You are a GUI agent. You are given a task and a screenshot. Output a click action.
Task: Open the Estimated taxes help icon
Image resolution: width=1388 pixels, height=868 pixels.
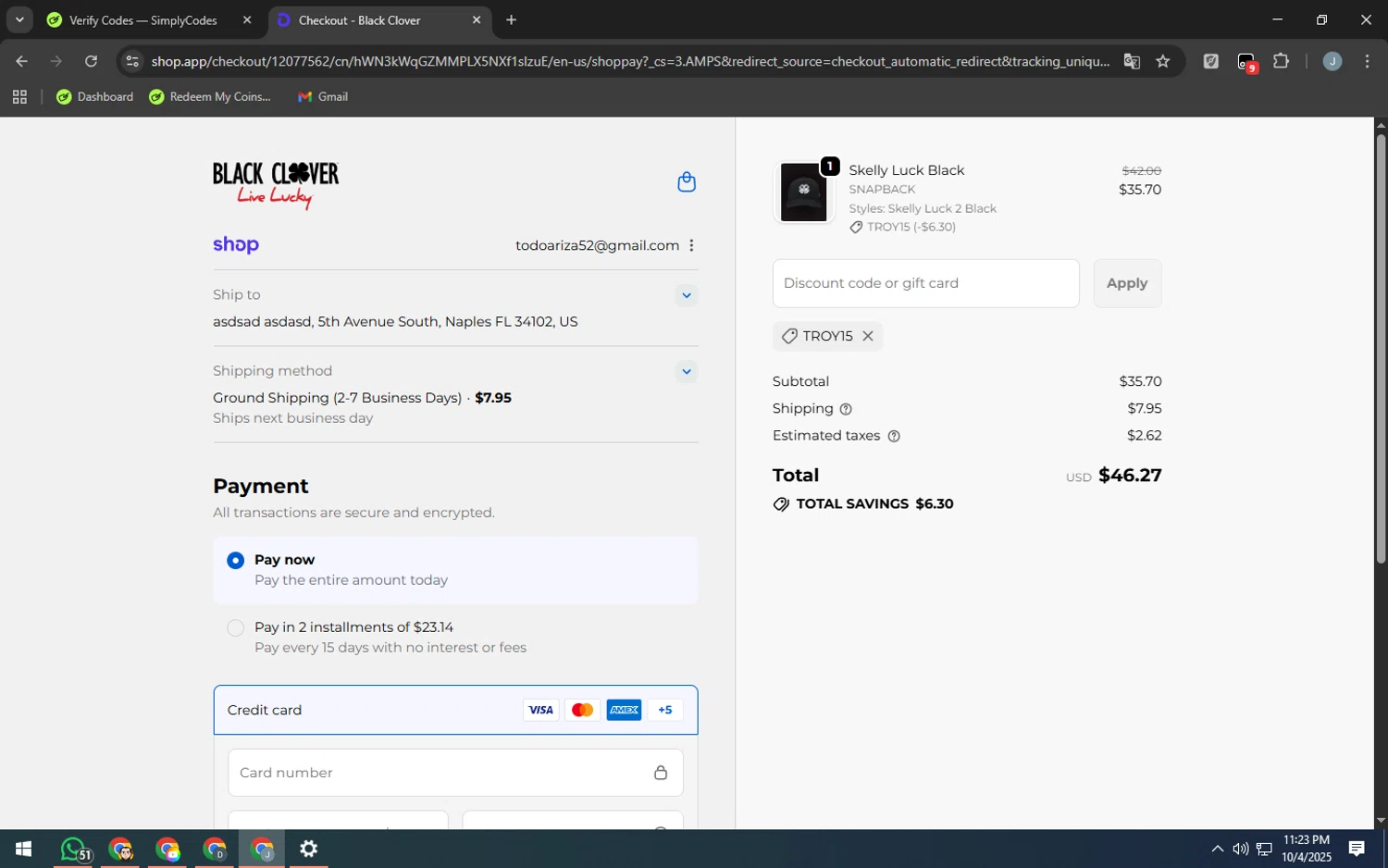click(894, 436)
